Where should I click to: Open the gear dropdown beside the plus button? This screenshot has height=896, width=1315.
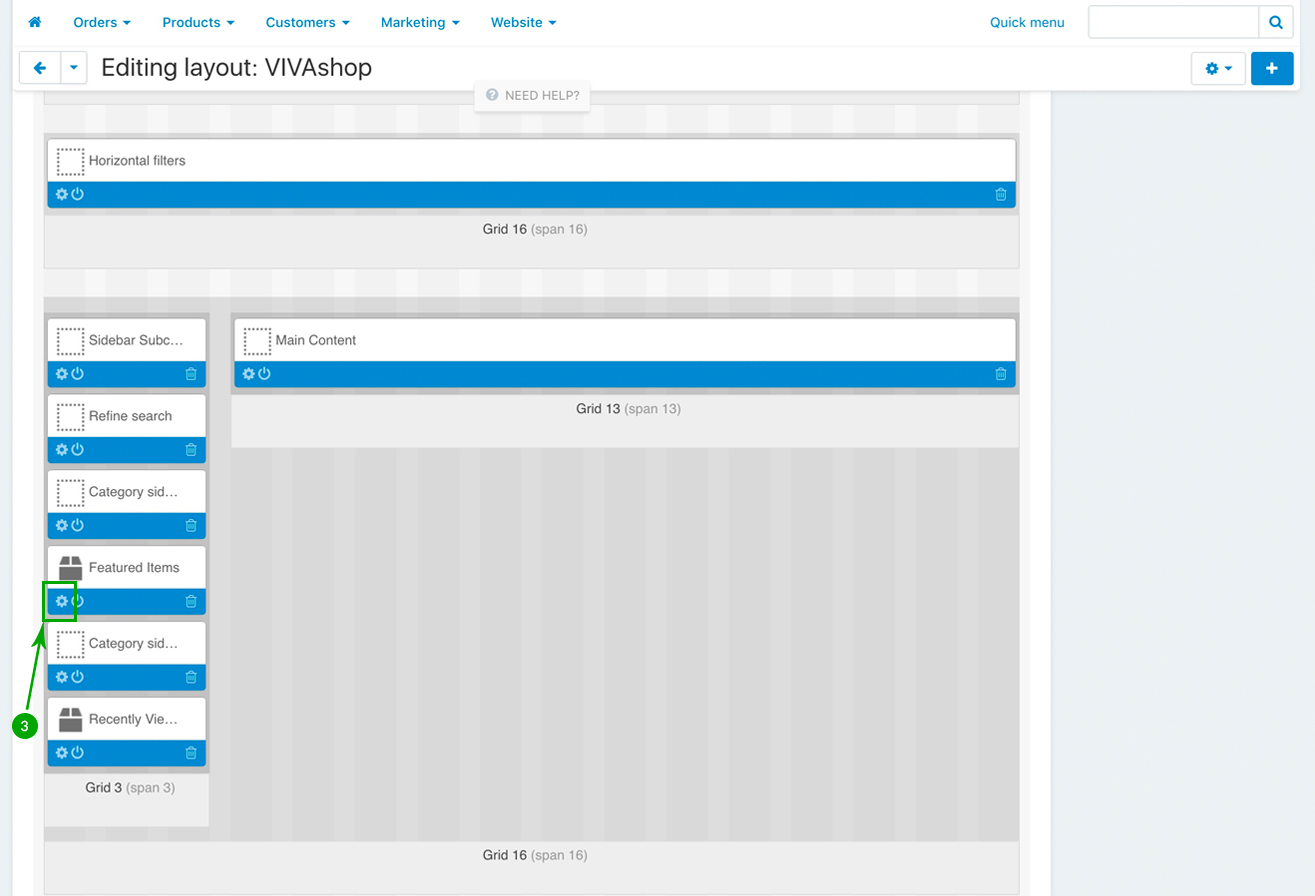tap(1217, 68)
